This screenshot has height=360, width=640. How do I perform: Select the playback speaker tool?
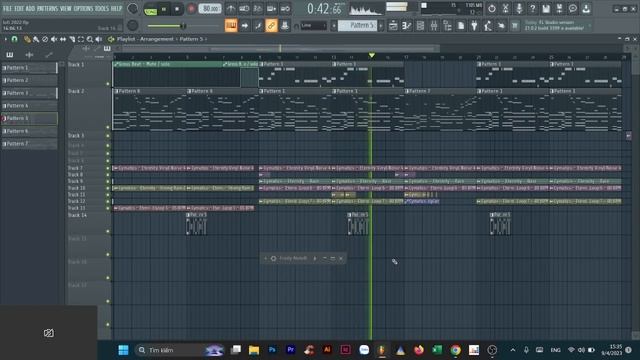tap(99, 39)
